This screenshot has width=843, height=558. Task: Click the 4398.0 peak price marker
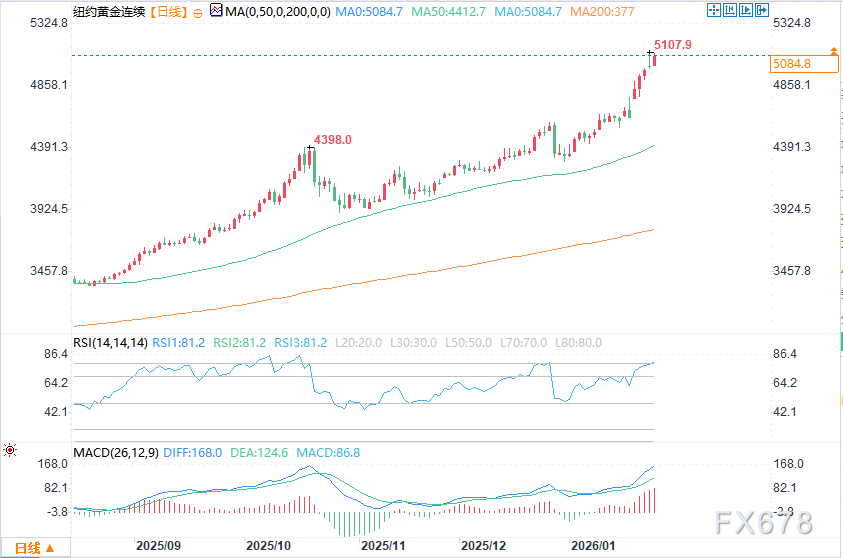[x=333, y=140]
